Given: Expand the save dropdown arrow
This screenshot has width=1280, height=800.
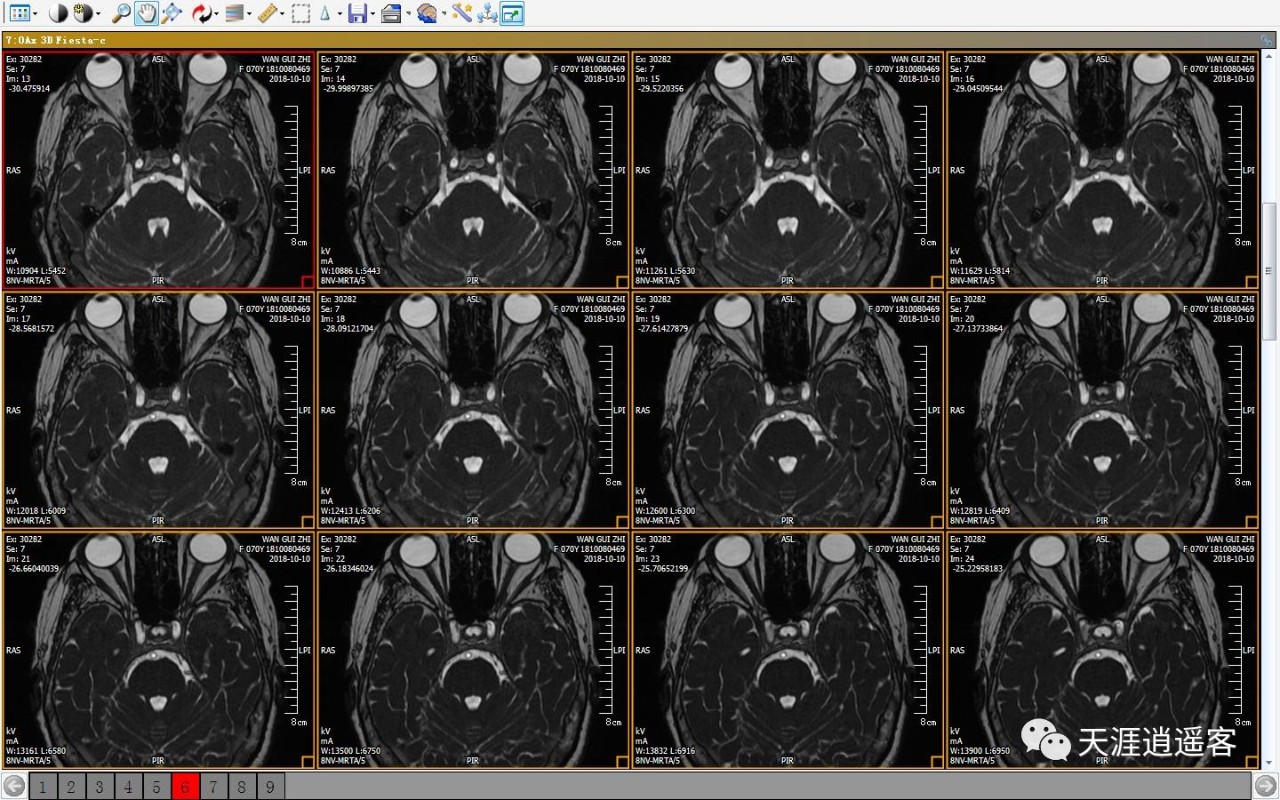Looking at the screenshot, I should [372, 14].
